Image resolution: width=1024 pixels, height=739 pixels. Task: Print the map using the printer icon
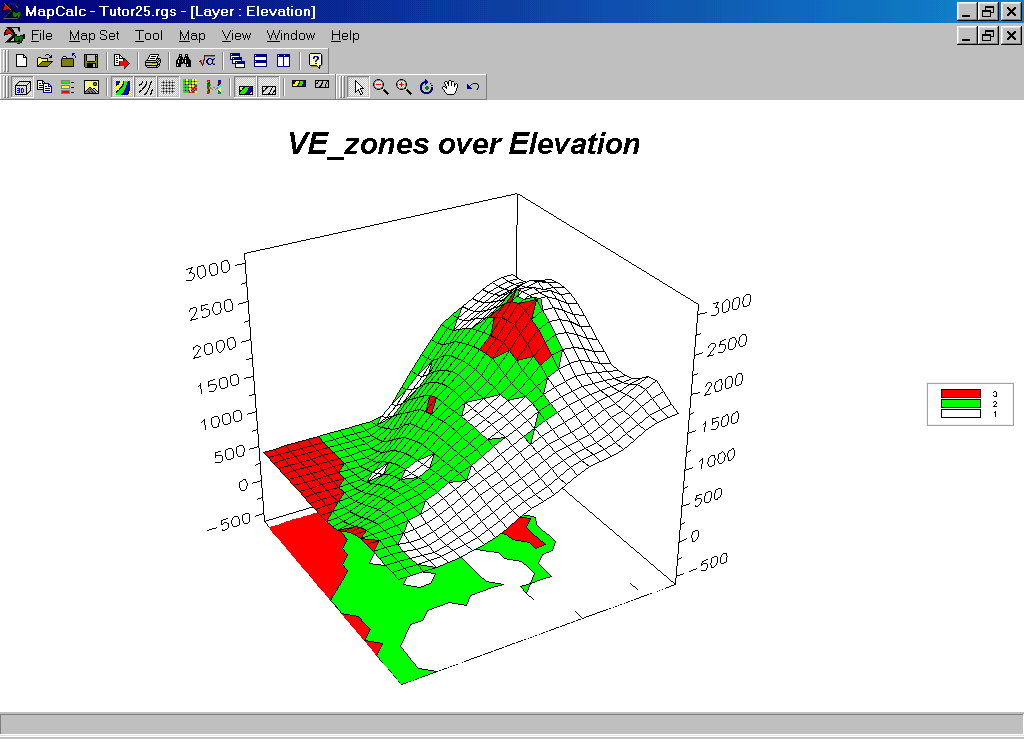[152, 61]
